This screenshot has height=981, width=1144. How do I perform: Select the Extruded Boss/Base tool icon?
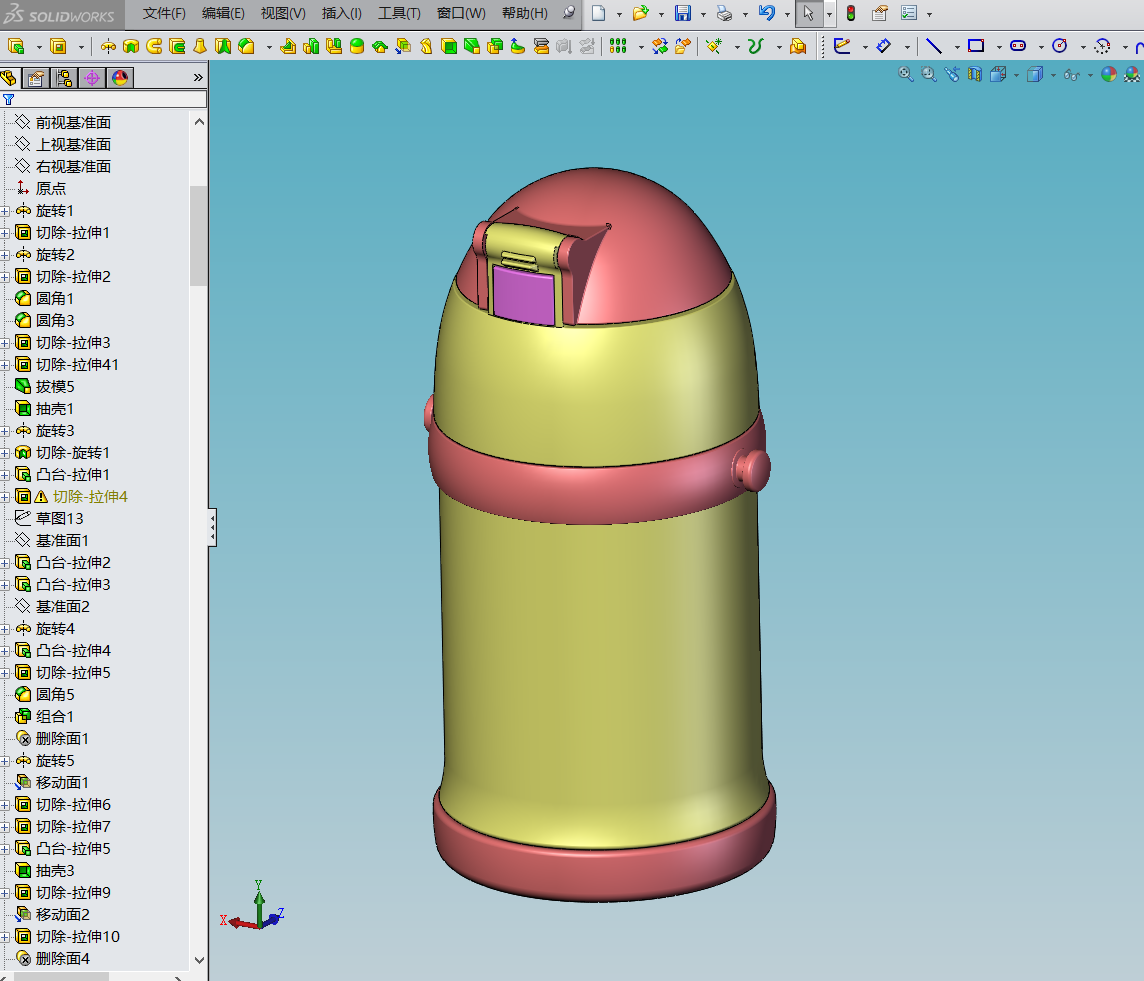click(16, 47)
